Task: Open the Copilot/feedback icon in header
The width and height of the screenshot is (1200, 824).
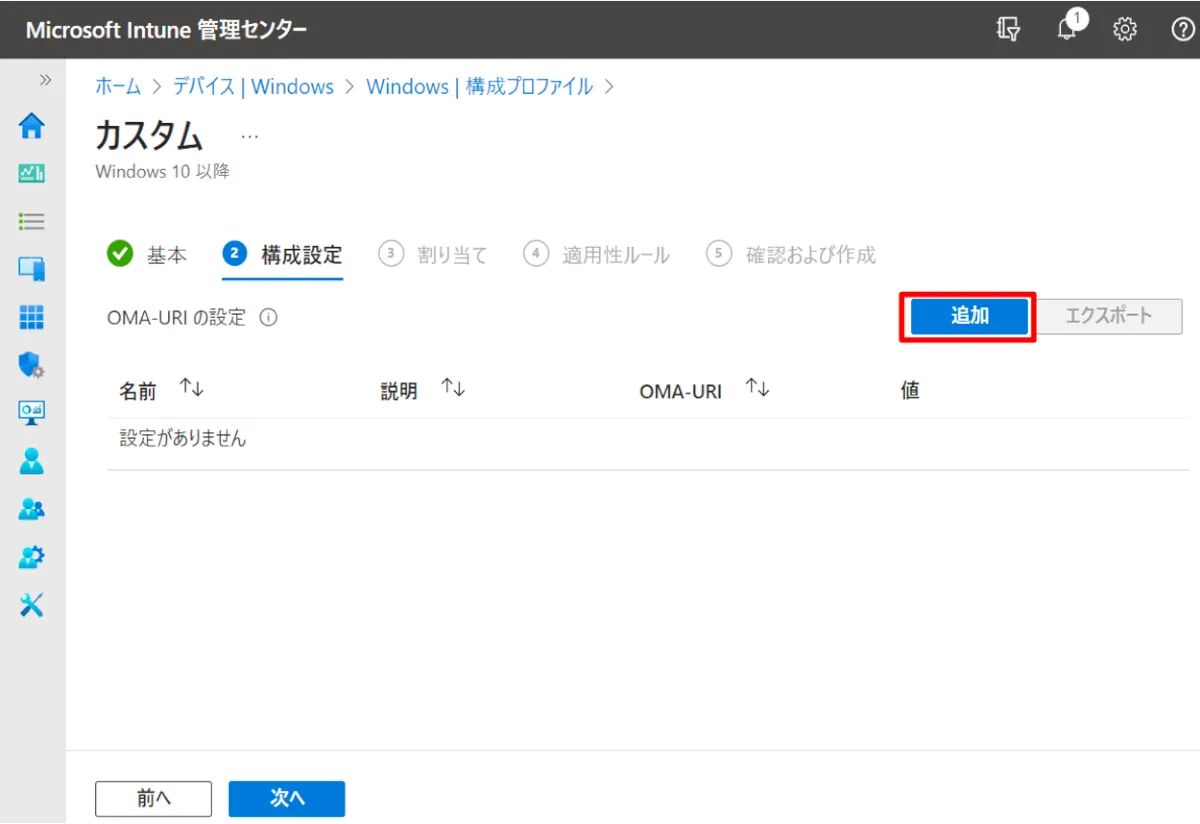Action: (1009, 29)
